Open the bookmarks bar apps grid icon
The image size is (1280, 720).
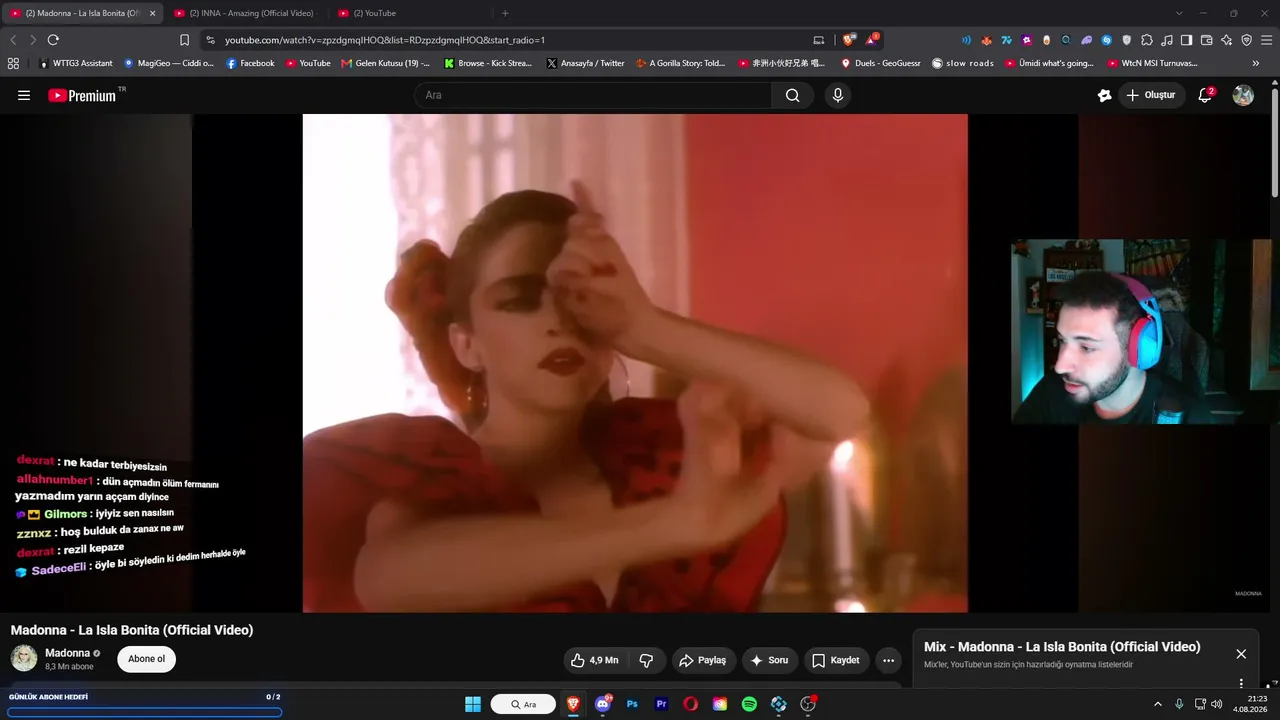click(x=13, y=63)
